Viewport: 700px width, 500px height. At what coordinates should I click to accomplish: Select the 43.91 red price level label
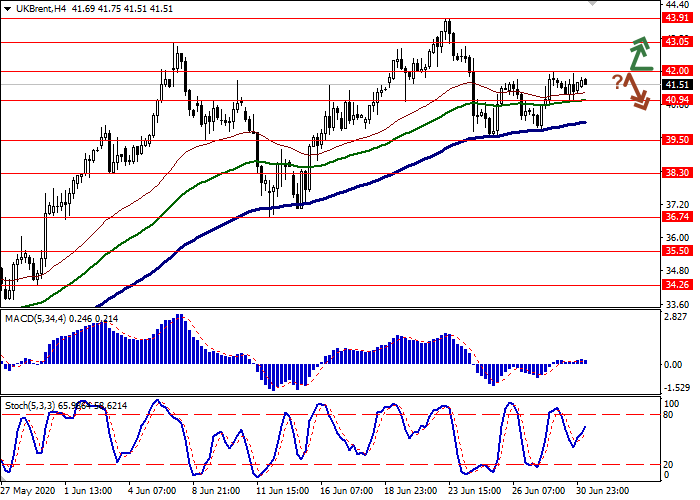678,18
